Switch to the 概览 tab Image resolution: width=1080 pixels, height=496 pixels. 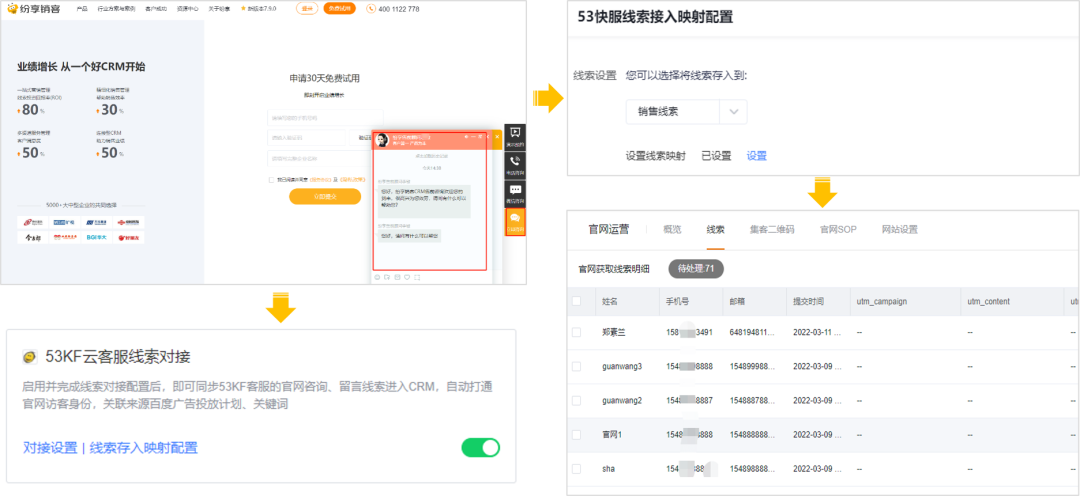pos(672,229)
